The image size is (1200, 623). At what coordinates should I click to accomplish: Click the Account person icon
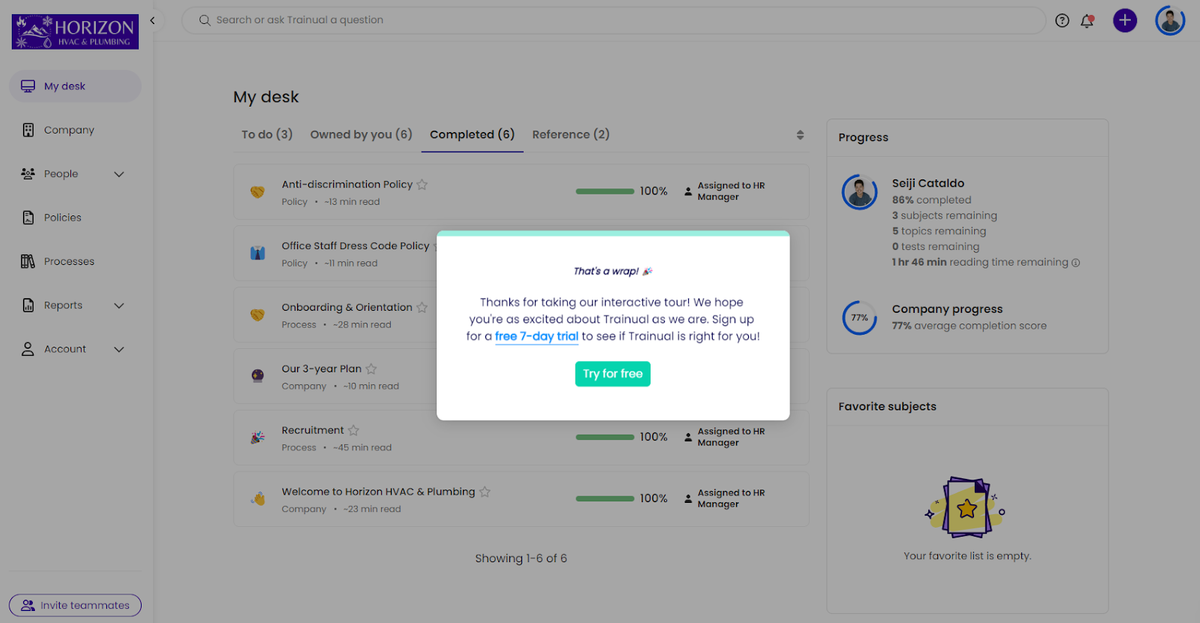click(x=28, y=349)
